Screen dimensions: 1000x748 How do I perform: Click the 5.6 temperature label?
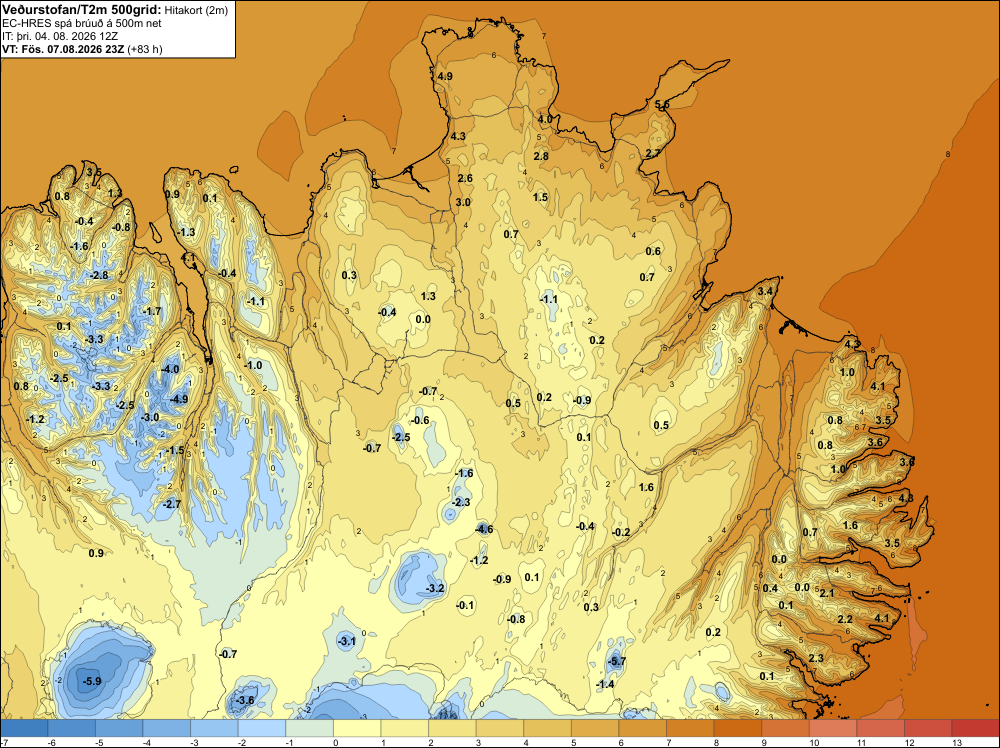click(662, 105)
